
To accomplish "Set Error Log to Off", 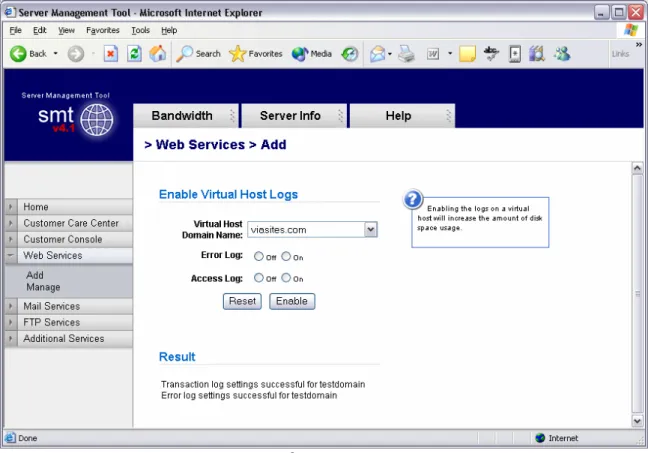I will point(259,256).
